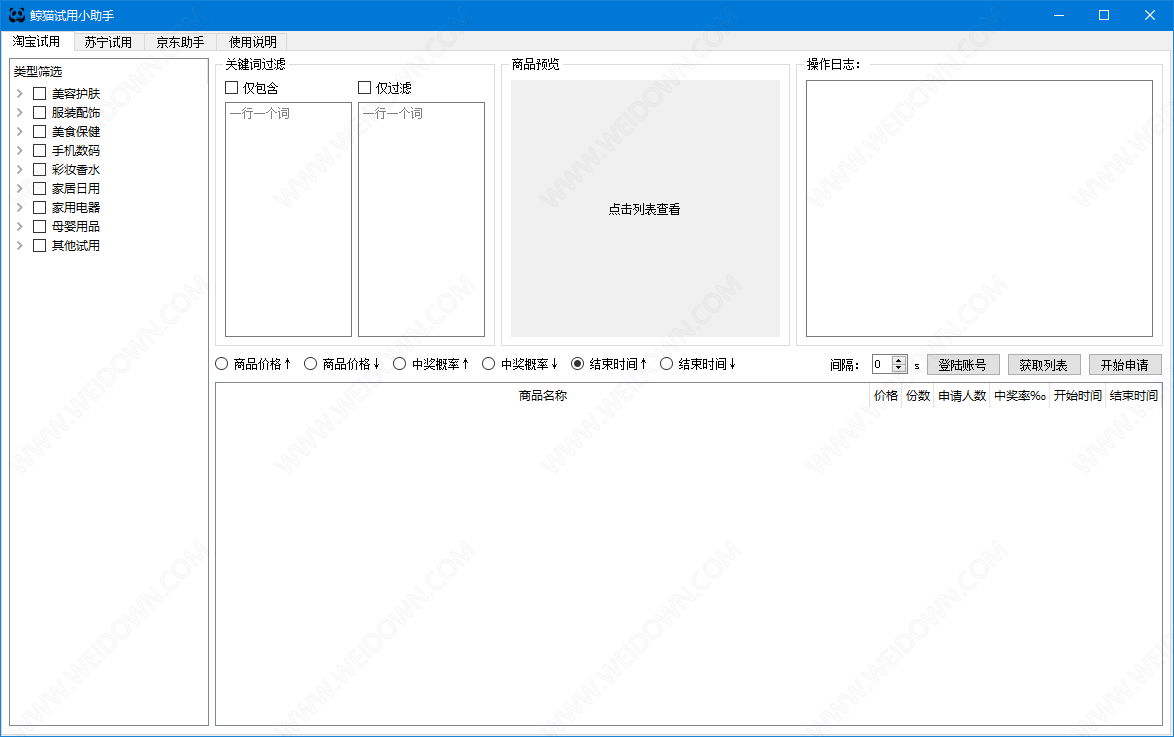Click inside the 操作日志 log box

(979, 208)
